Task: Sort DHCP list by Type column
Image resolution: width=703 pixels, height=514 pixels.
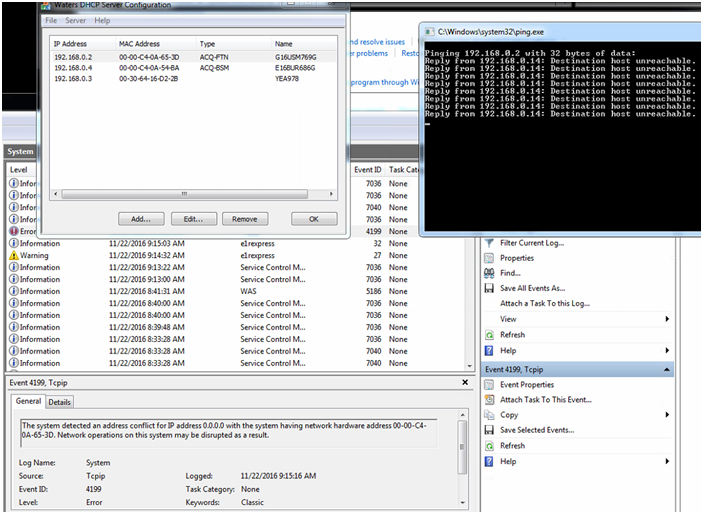Action: [x=234, y=44]
